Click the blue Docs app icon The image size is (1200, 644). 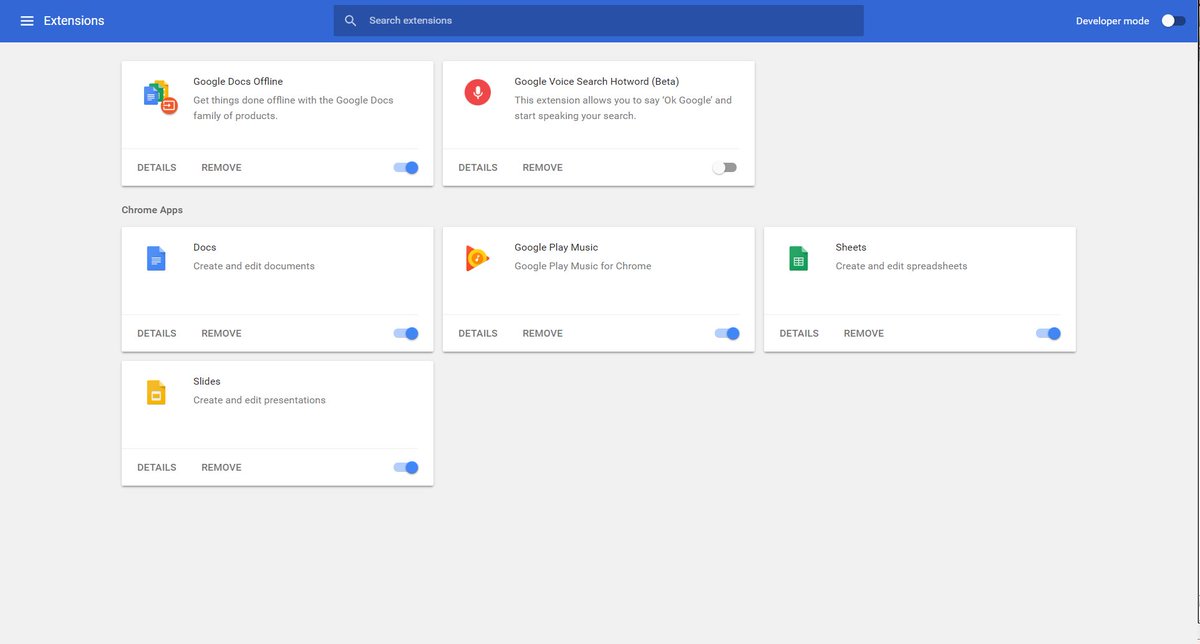(x=155, y=259)
